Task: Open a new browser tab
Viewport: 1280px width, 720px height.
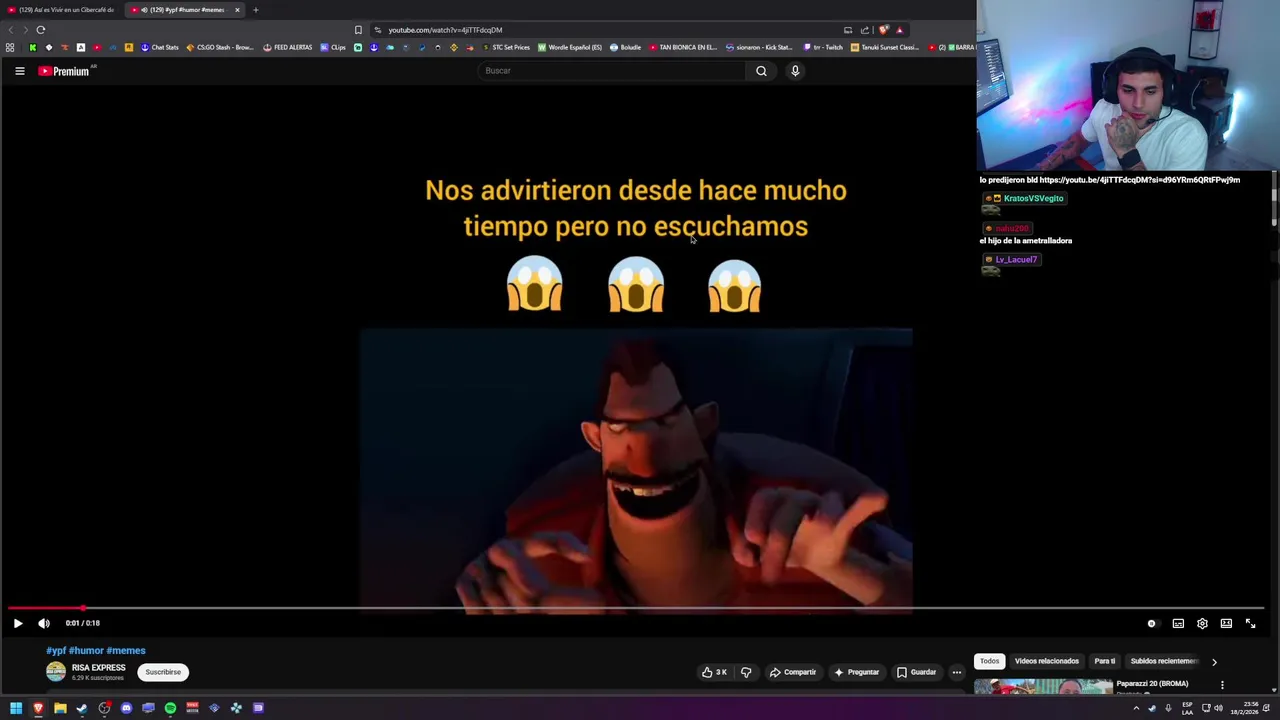Action: [x=255, y=10]
